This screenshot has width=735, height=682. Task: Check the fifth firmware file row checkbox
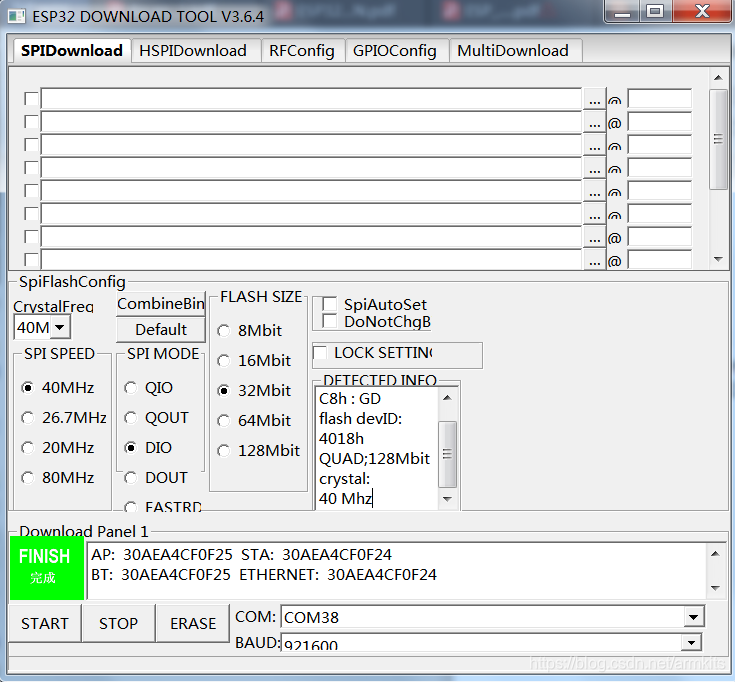(x=31, y=191)
